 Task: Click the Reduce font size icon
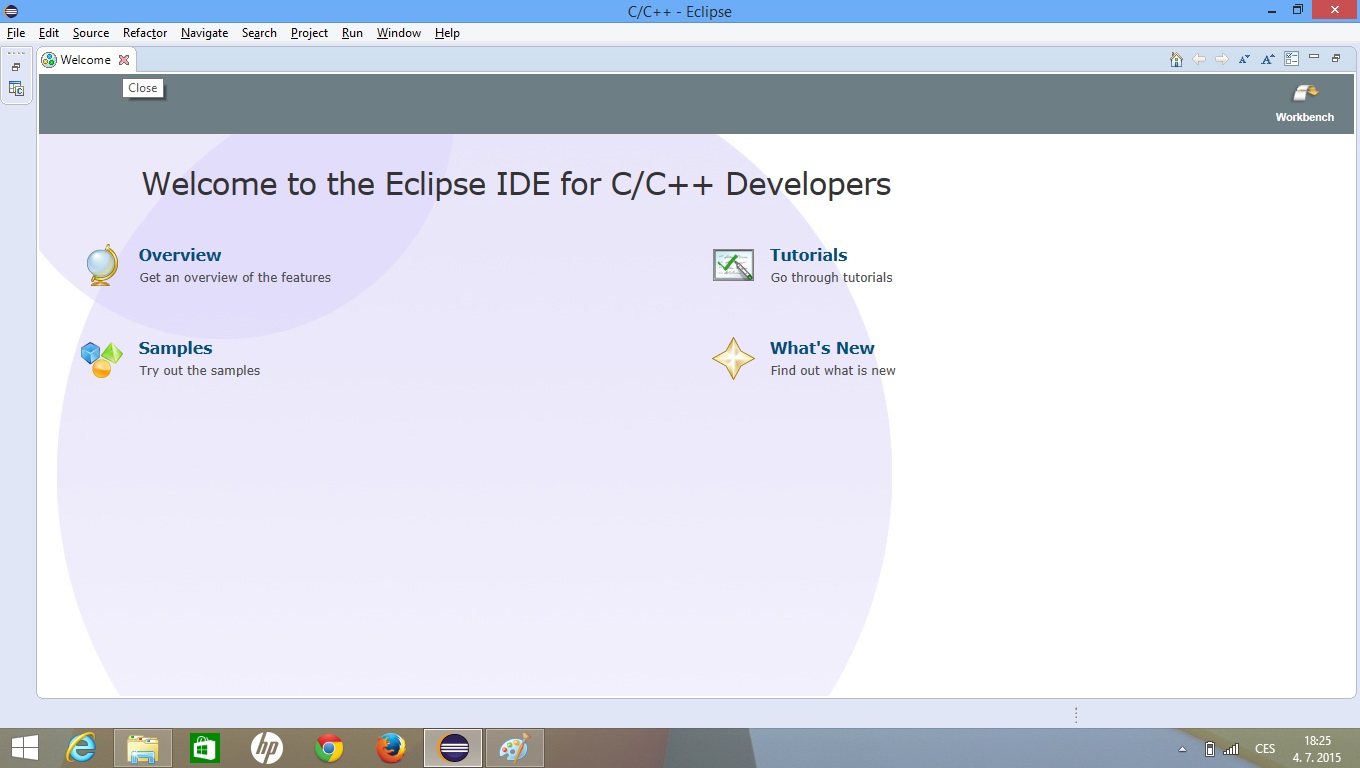1244,60
